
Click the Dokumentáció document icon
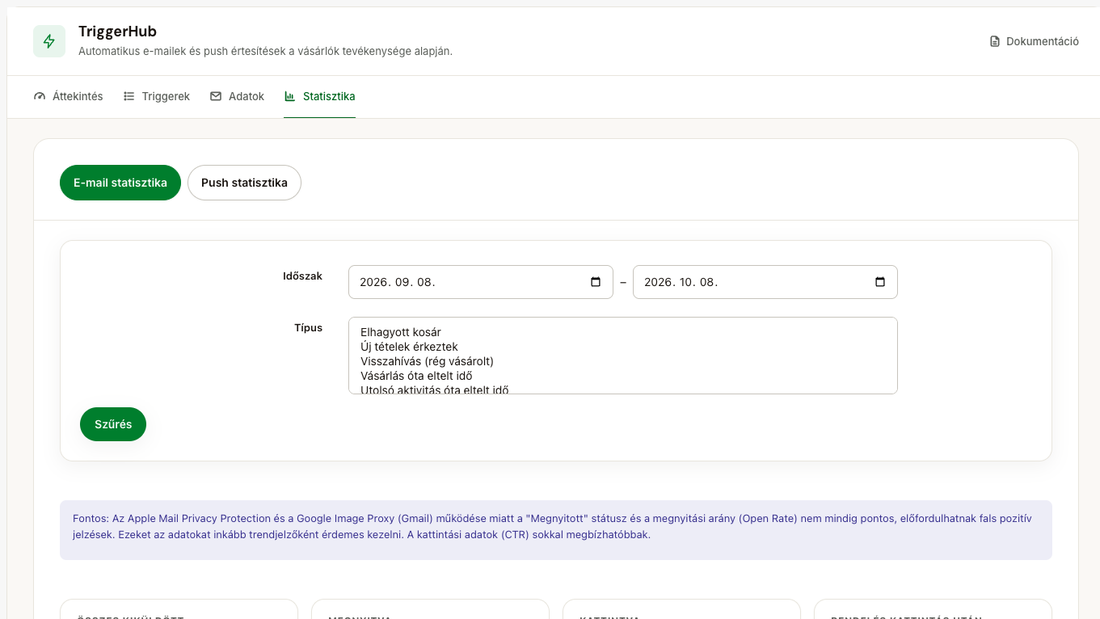(x=995, y=41)
